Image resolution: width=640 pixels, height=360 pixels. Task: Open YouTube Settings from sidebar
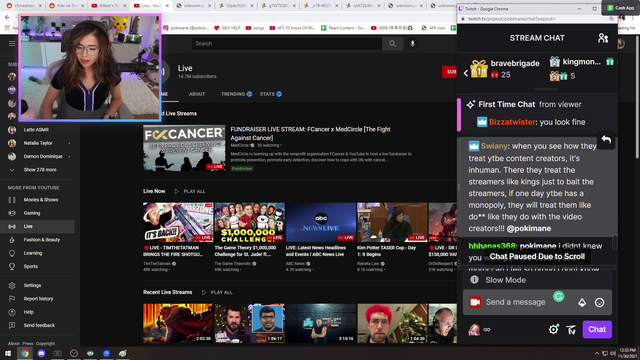38,285
